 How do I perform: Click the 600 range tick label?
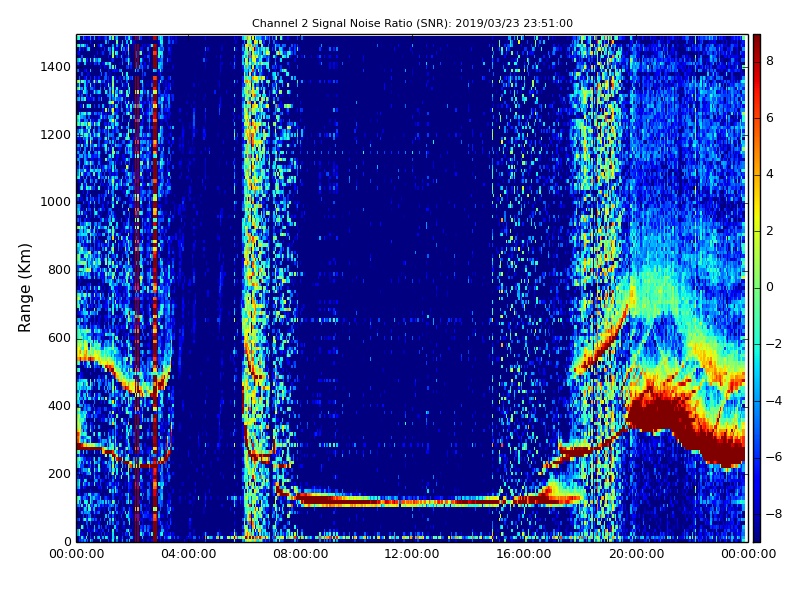(x=59, y=338)
